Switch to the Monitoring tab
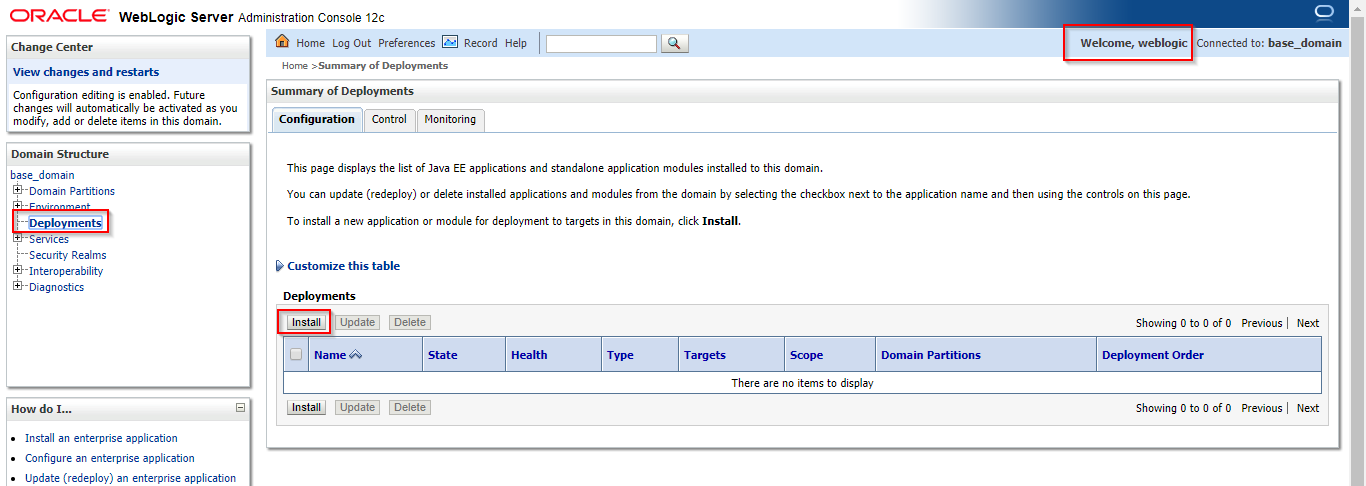This screenshot has width=1366, height=486. tap(450, 119)
